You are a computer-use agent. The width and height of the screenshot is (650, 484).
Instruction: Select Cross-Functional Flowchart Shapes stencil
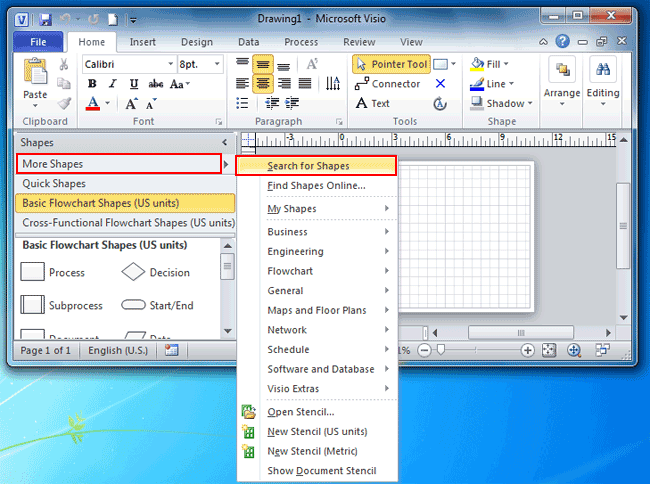(125, 223)
